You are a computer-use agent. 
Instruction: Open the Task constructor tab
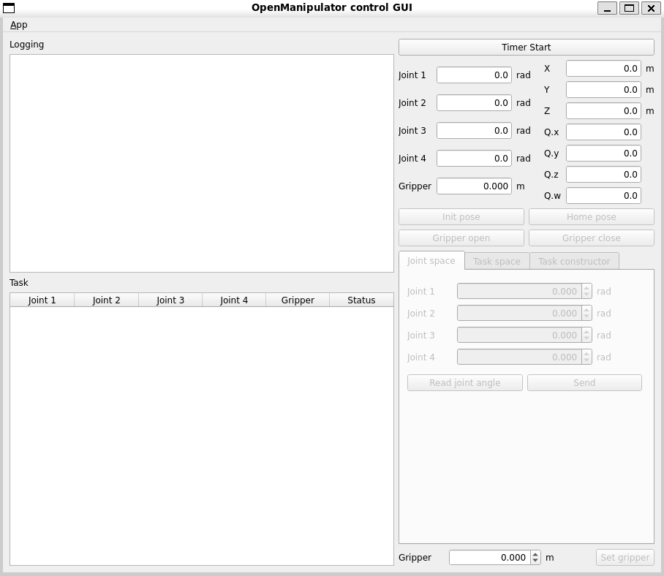(574, 261)
